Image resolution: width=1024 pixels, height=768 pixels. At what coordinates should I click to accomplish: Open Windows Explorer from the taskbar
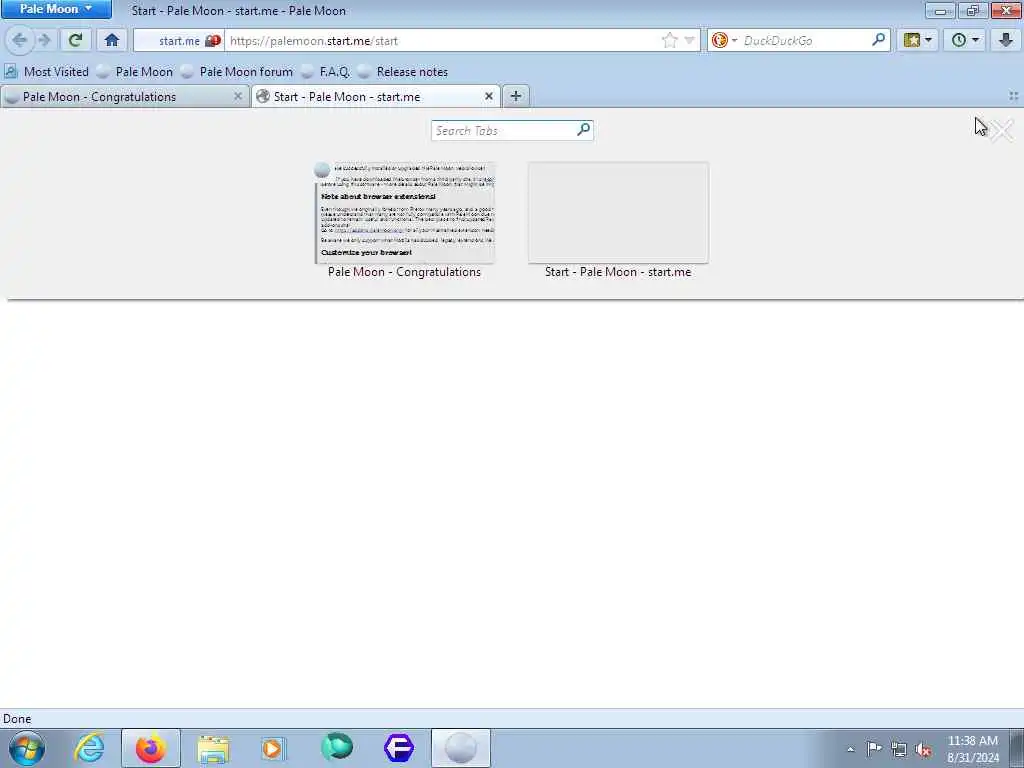[x=213, y=748]
